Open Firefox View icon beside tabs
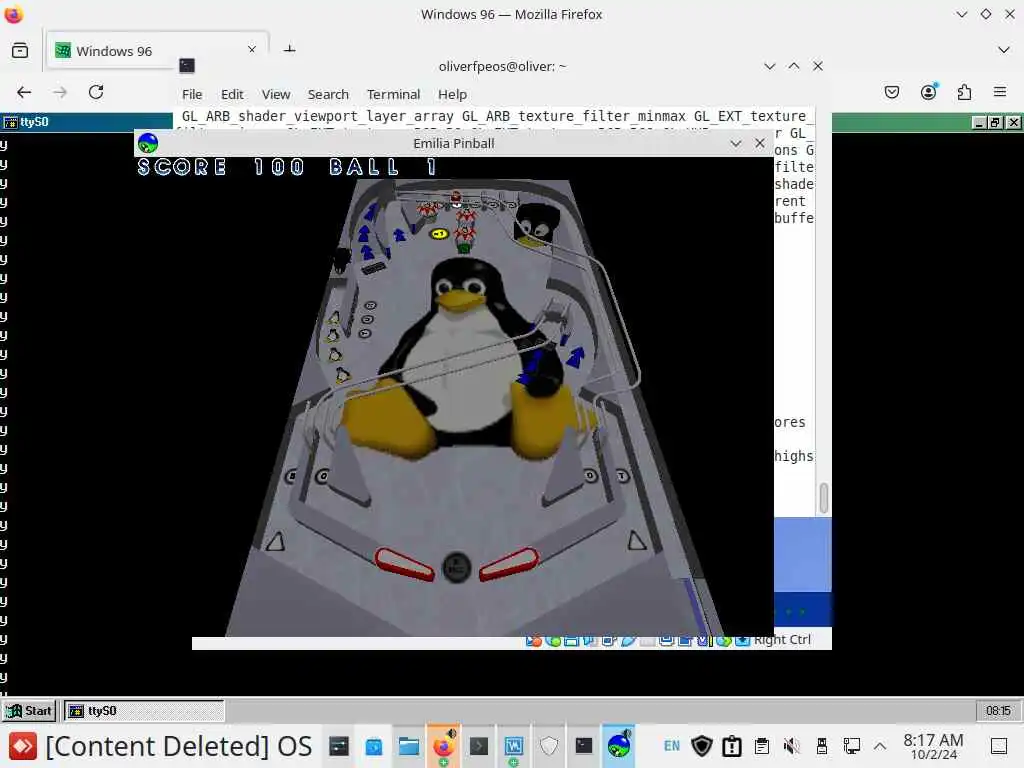The image size is (1024, 768). [20, 50]
